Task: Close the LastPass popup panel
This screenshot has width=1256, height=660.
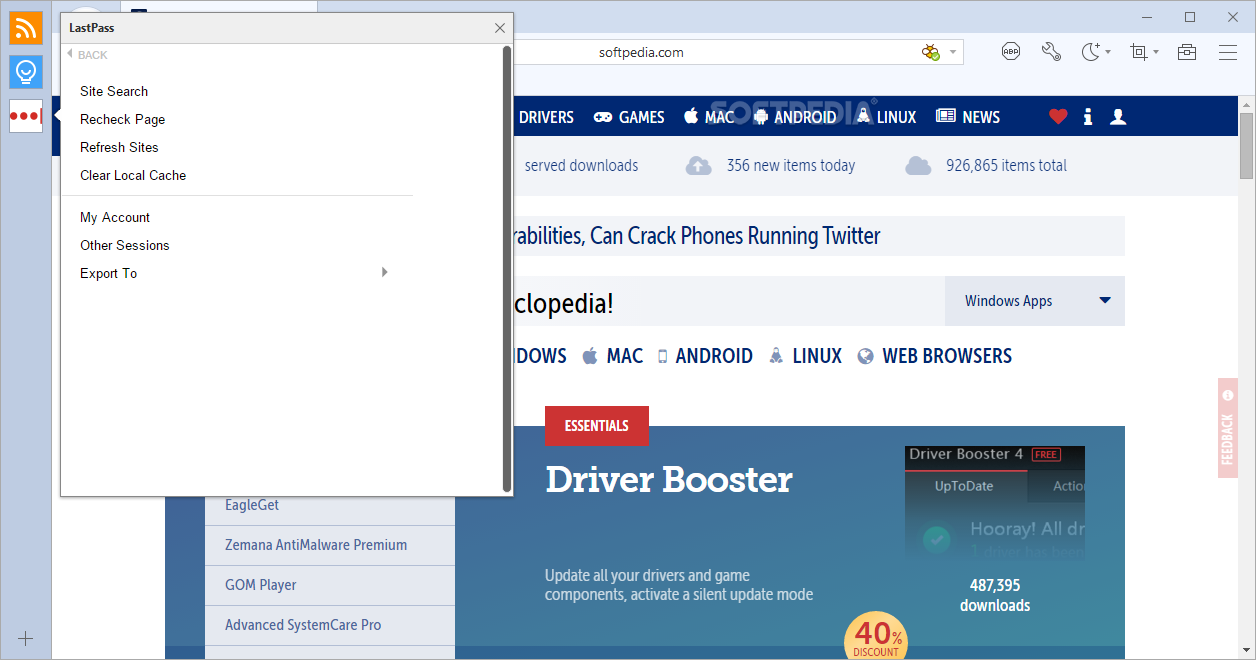Action: tap(500, 28)
